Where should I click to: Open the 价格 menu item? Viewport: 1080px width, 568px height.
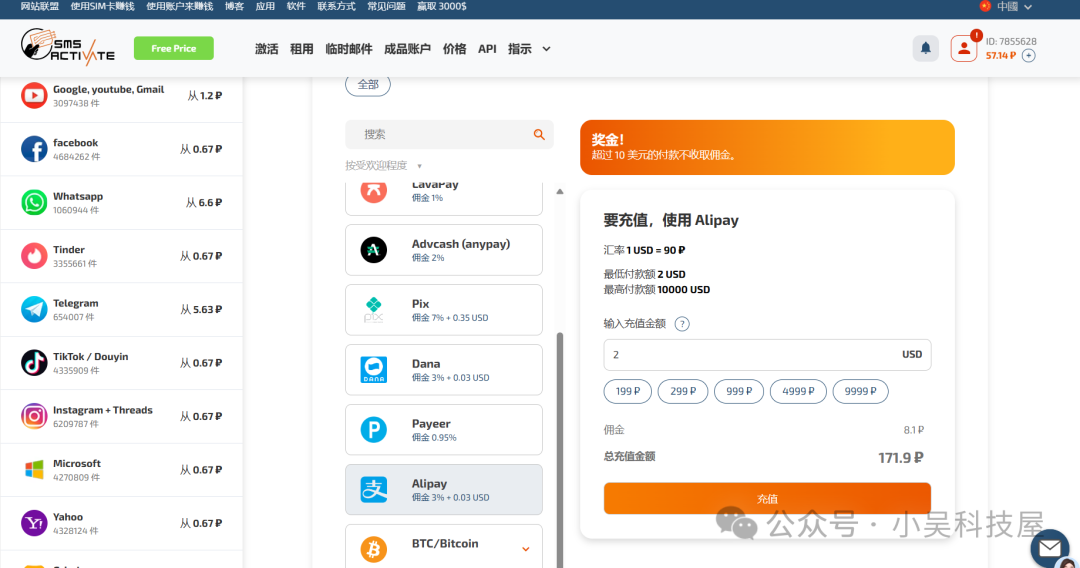(454, 49)
